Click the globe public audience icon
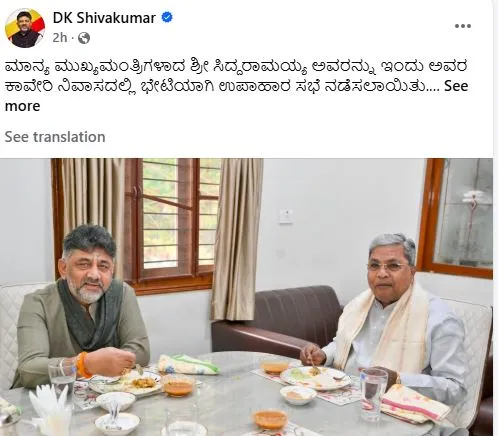This screenshot has width=498, height=436. tap(84, 38)
